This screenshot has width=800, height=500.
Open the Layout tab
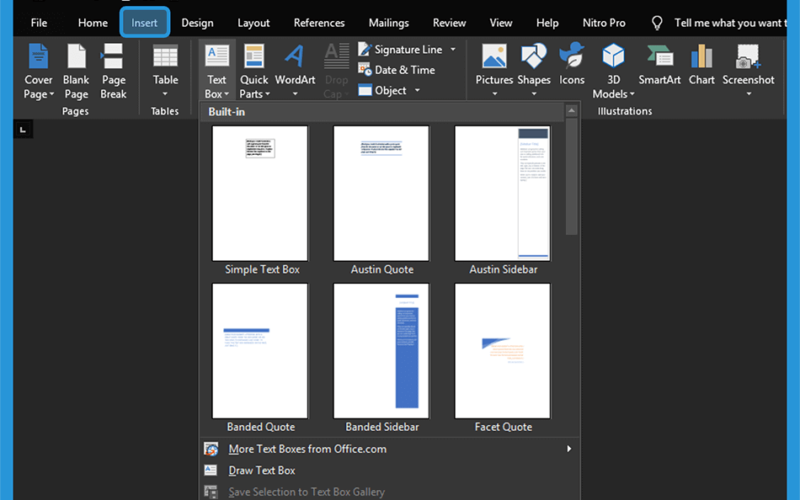(253, 23)
